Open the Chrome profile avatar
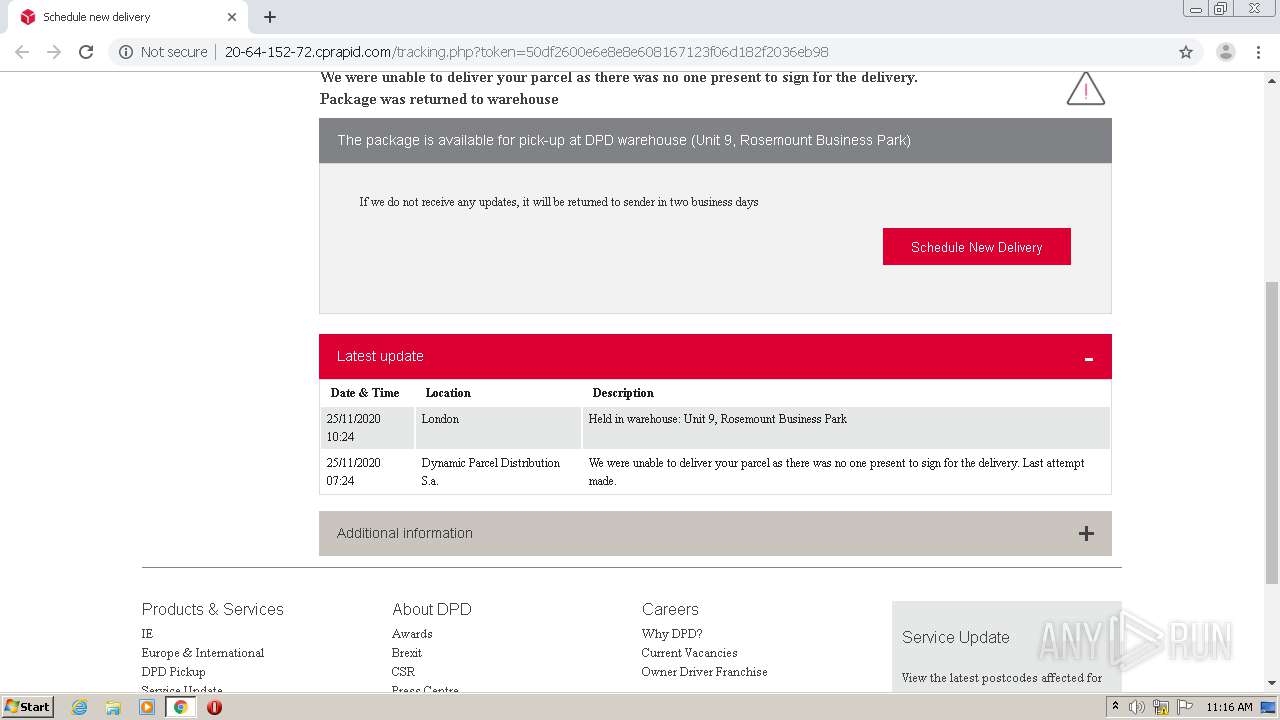Viewport: 1280px width, 720px height. tap(1226, 52)
